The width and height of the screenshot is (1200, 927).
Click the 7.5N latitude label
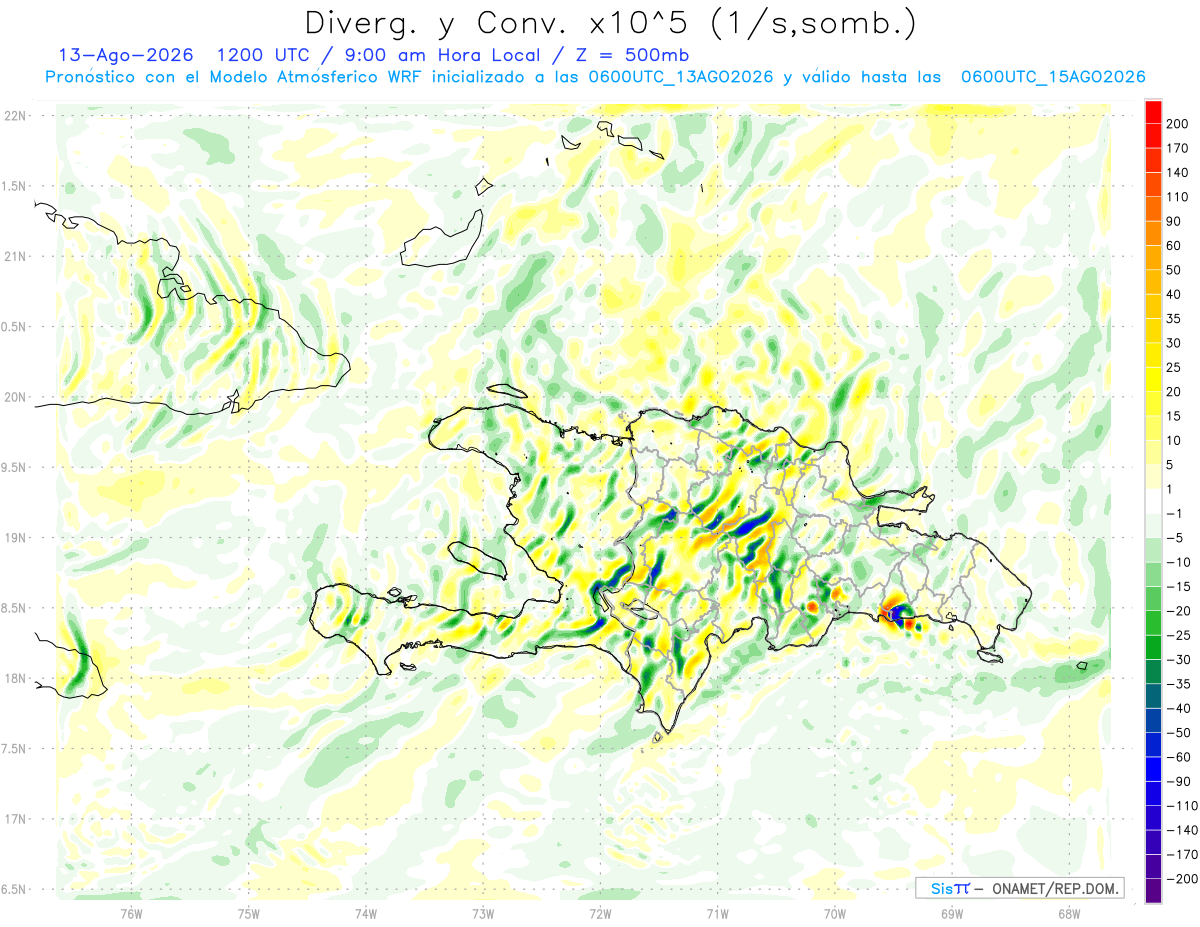coord(15,748)
